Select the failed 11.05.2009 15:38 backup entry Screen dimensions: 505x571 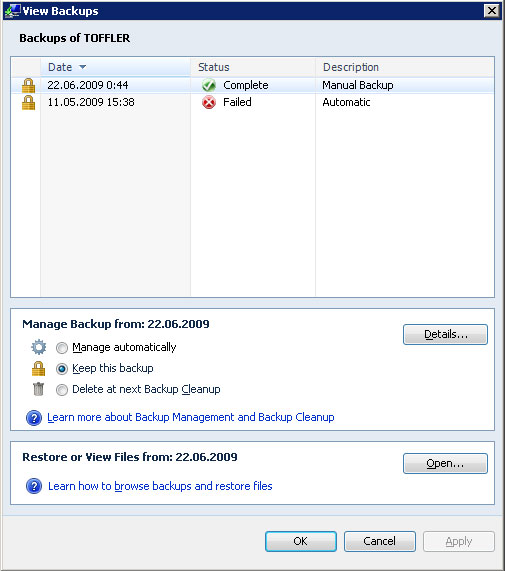(x=253, y=103)
